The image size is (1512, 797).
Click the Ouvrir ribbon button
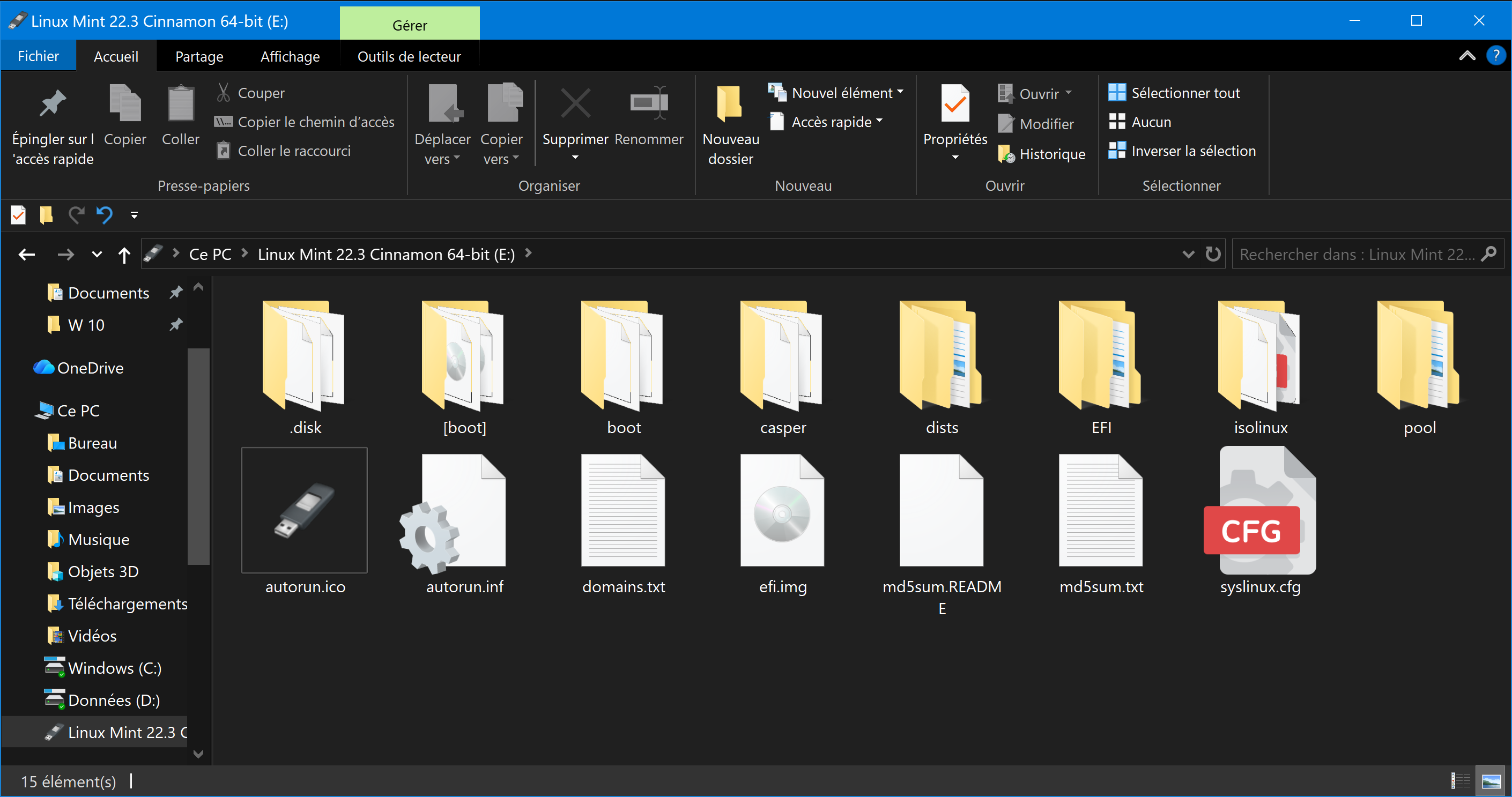coord(1035,93)
